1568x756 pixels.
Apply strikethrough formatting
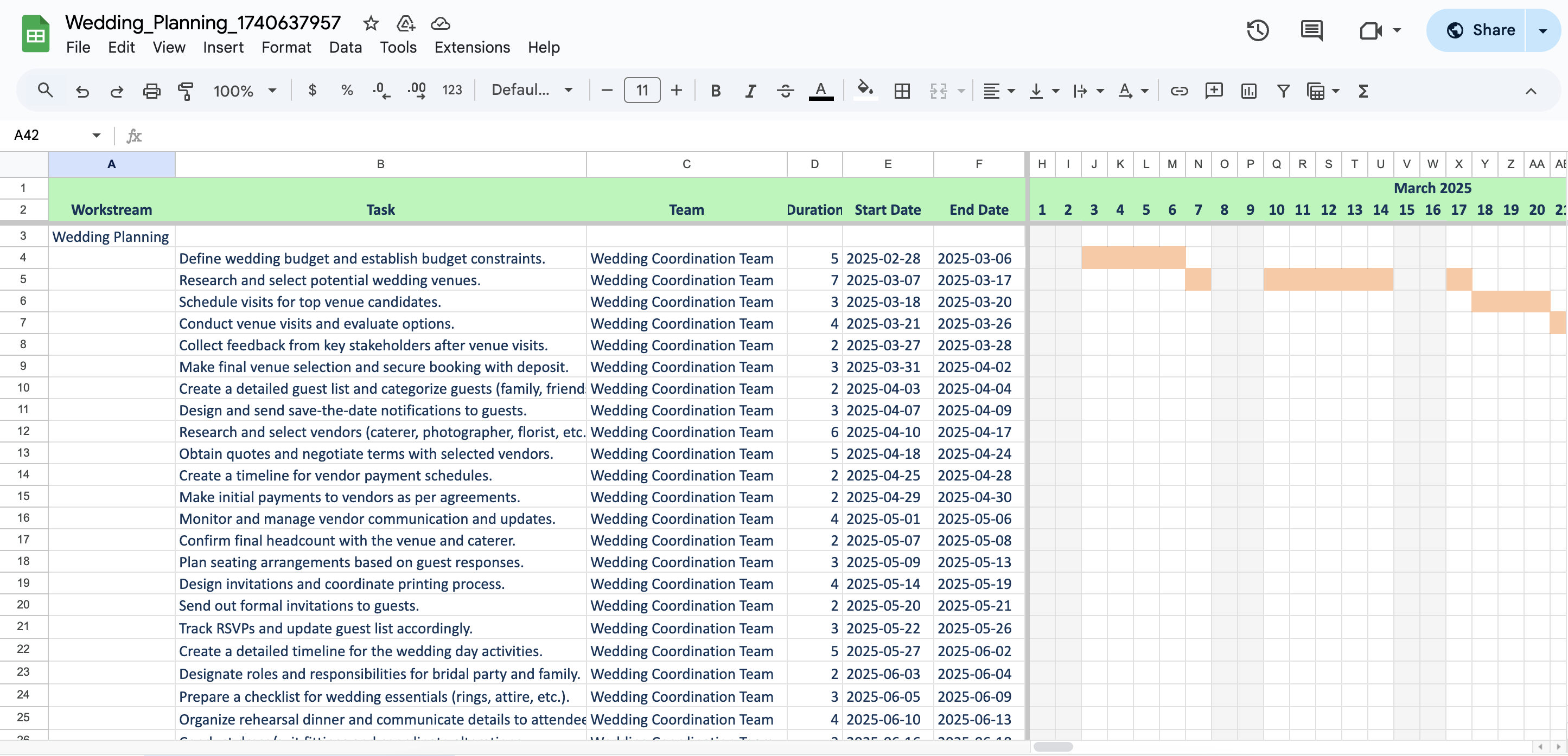point(785,91)
